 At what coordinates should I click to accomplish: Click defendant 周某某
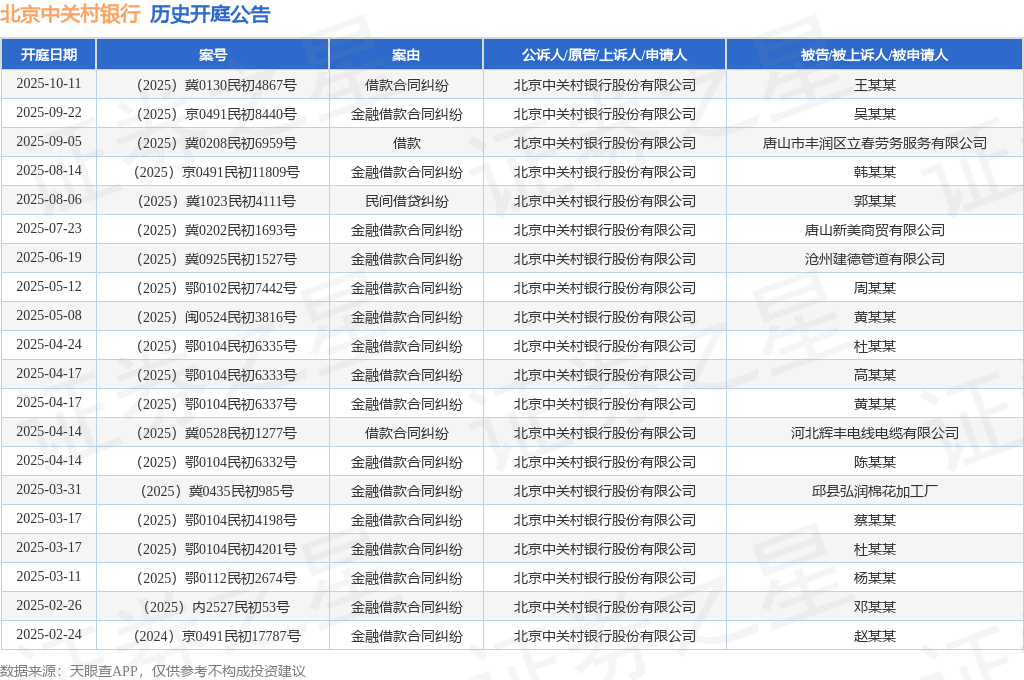pos(874,288)
